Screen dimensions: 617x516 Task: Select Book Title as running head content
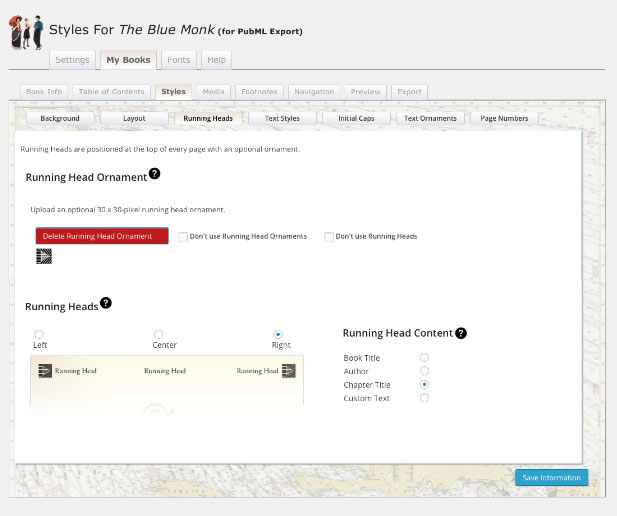pos(424,358)
